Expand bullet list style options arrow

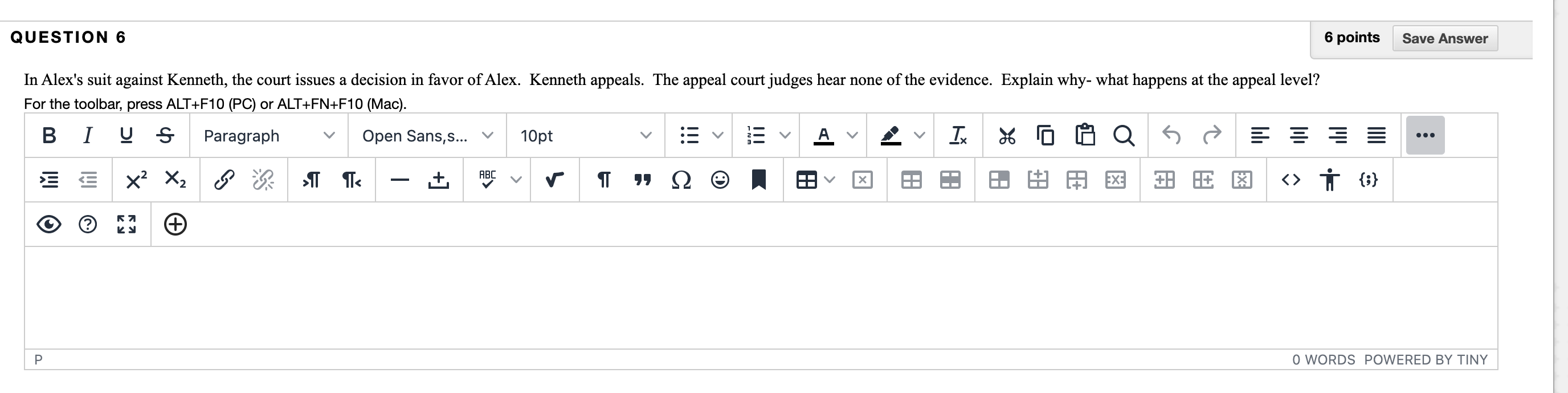pyautogui.click(x=718, y=135)
